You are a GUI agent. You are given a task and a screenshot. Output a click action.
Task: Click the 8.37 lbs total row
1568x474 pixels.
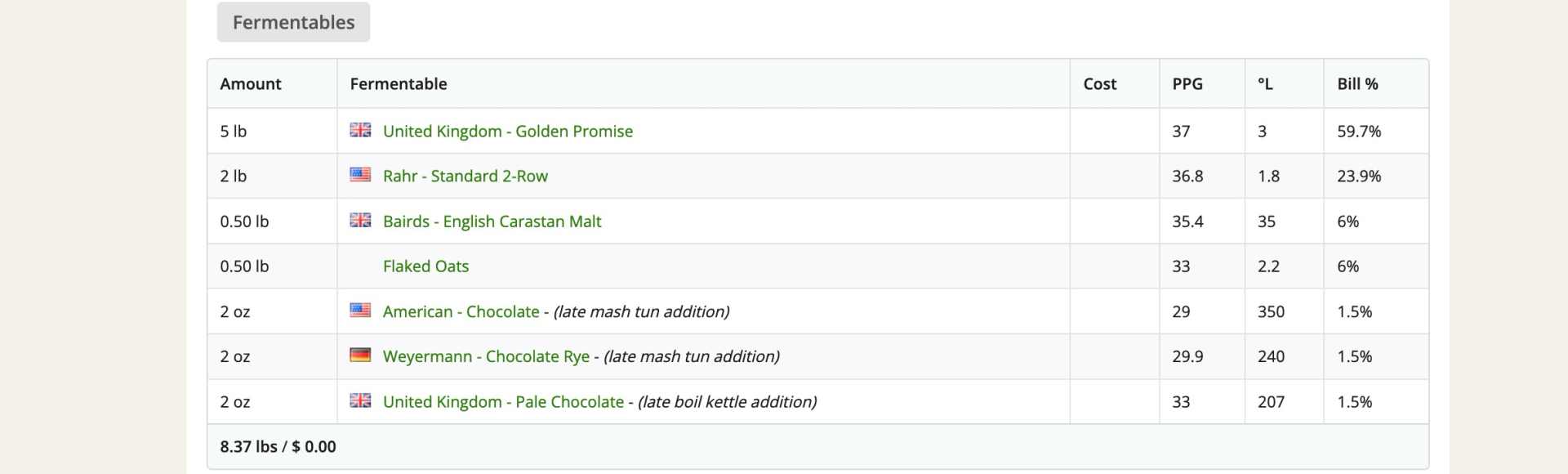[x=278, y=447]
